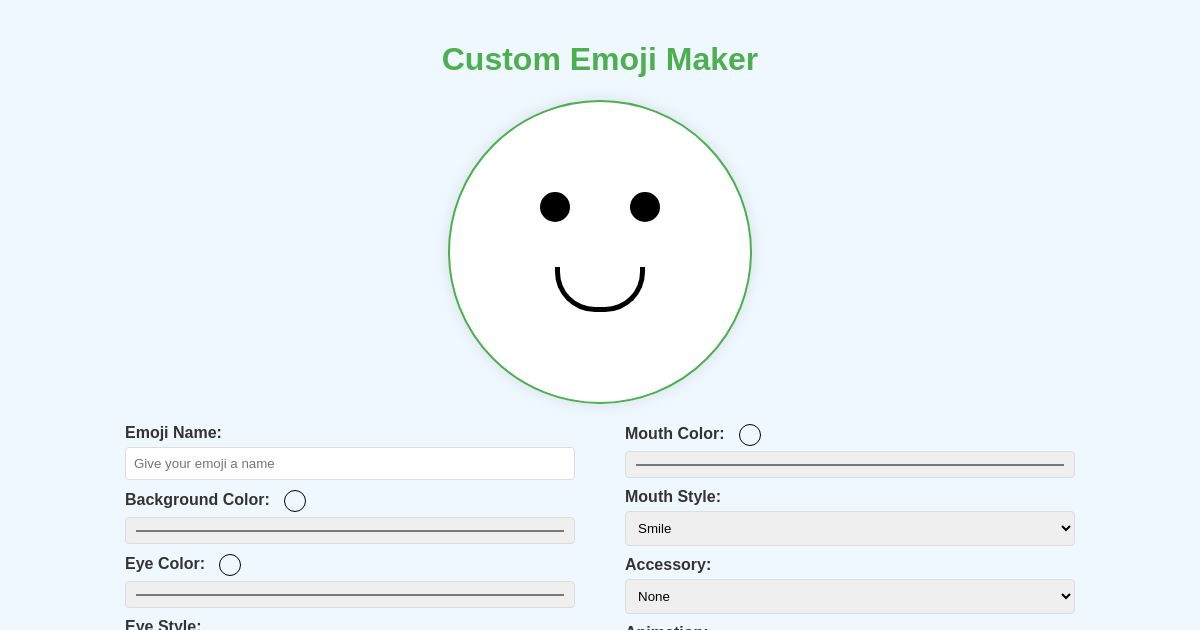The image size is (1200, 630).
Task: Adjust the Background Color slider
Action: click(350, 530)
